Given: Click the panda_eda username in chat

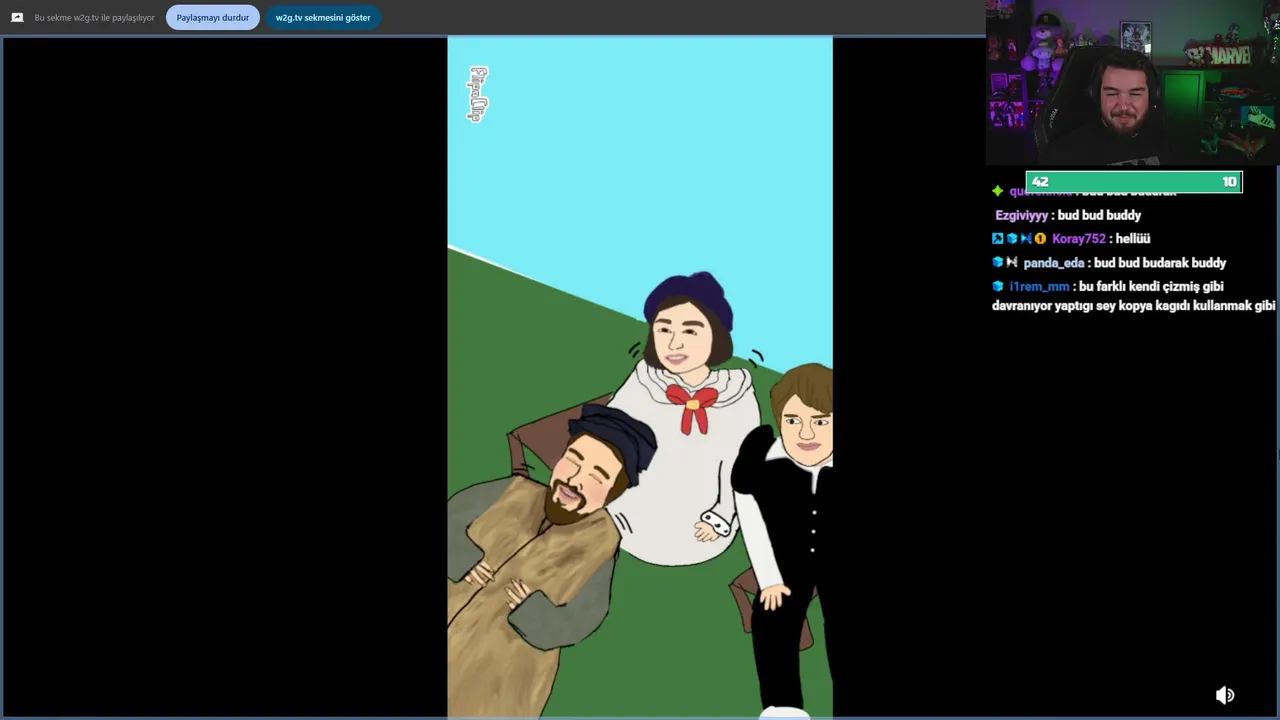Looking at the screenshot, I should tap(1054, 263).
